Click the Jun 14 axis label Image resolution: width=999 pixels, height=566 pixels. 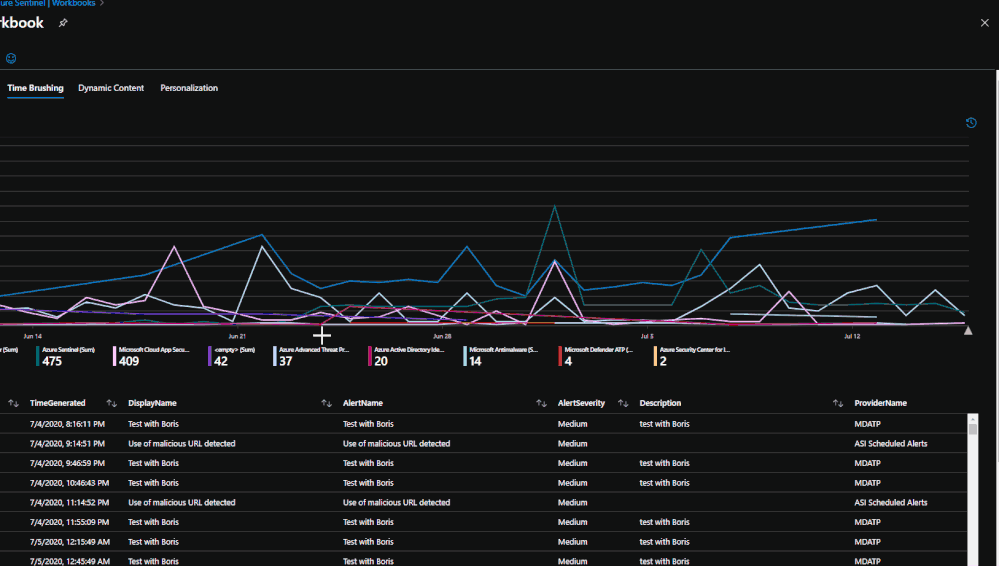coord(32,336)
